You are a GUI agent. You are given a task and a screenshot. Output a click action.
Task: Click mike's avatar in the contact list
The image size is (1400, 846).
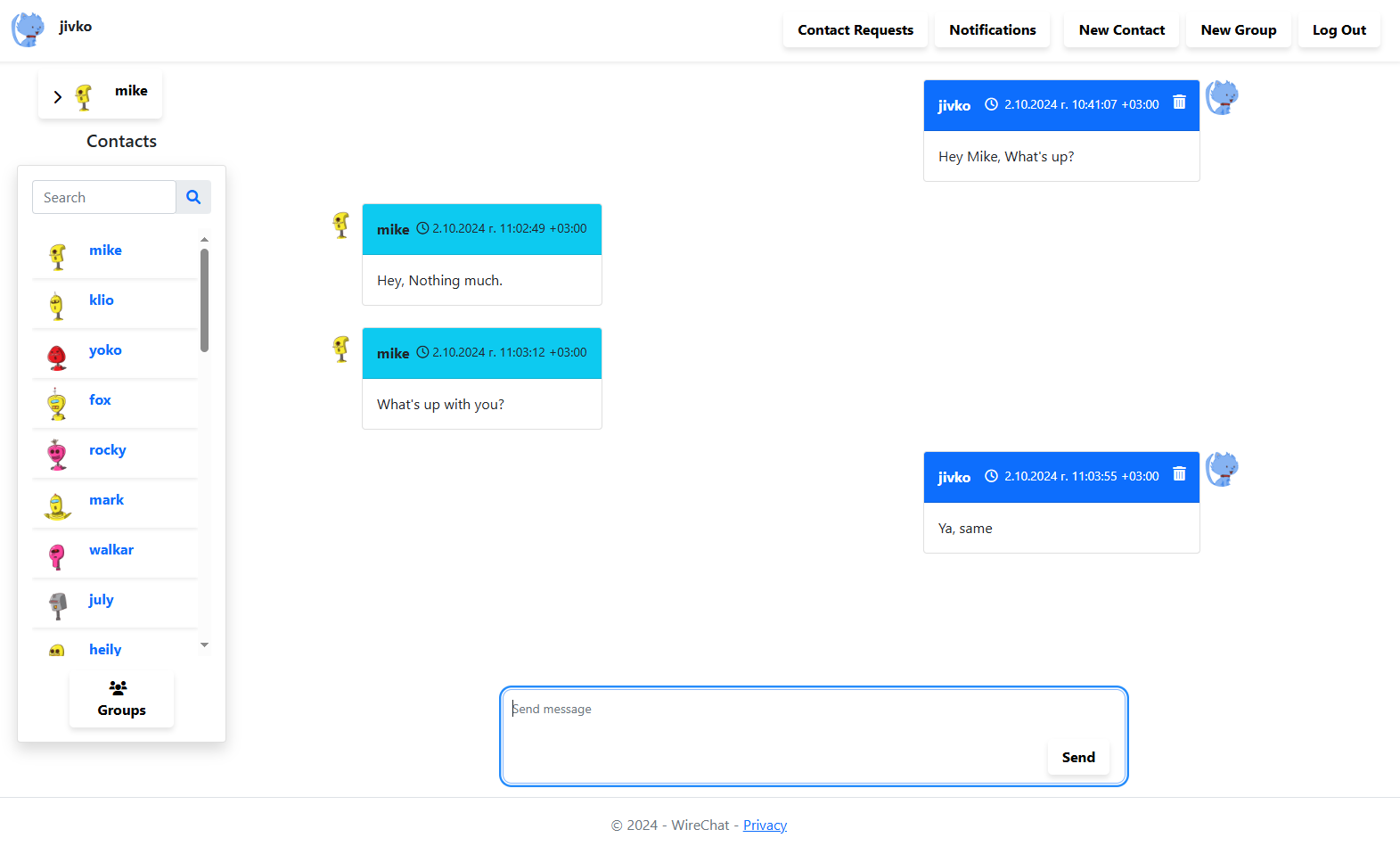pos(58,257)
